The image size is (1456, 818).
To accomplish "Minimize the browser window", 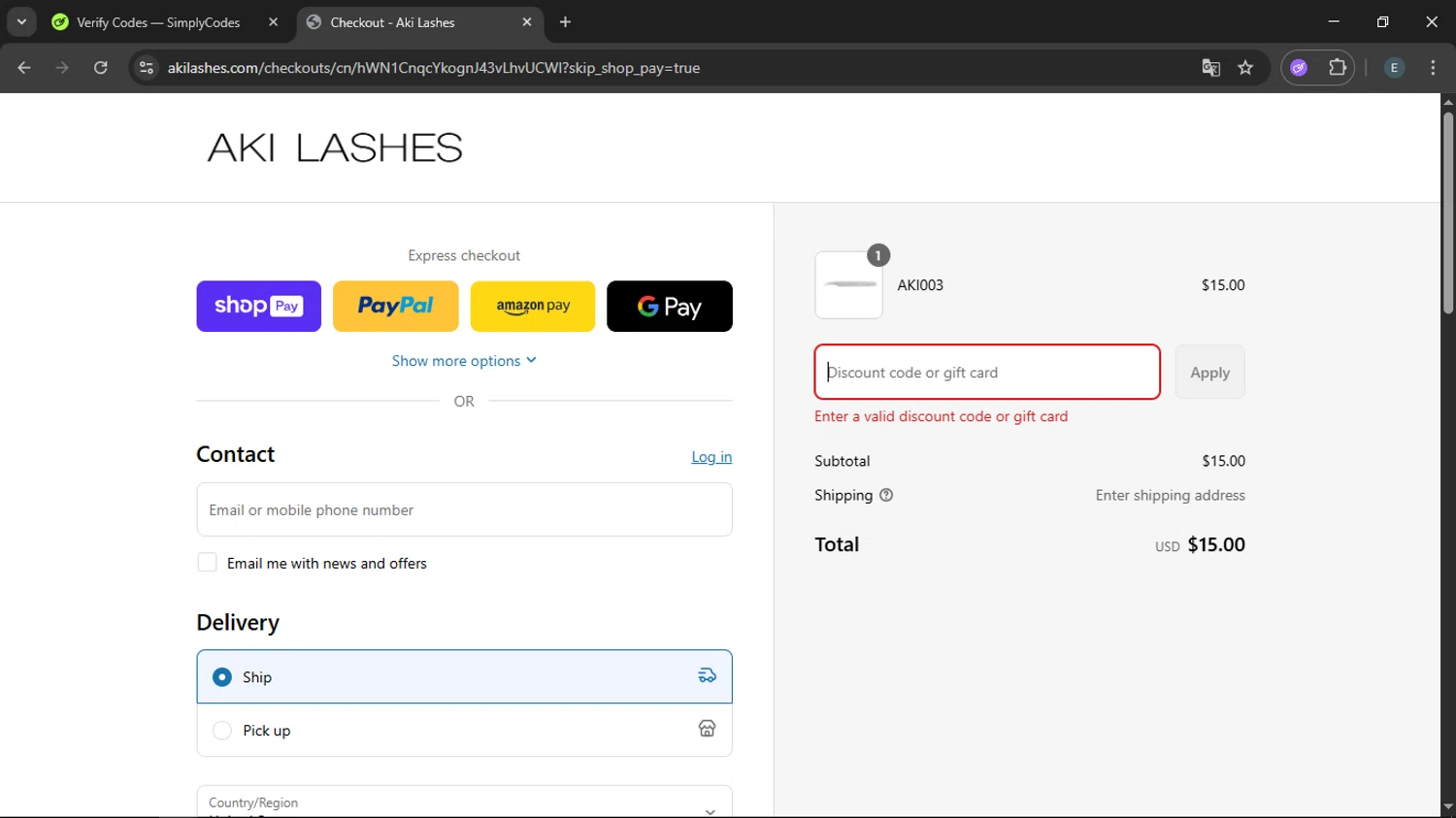I will (1334, 21).
